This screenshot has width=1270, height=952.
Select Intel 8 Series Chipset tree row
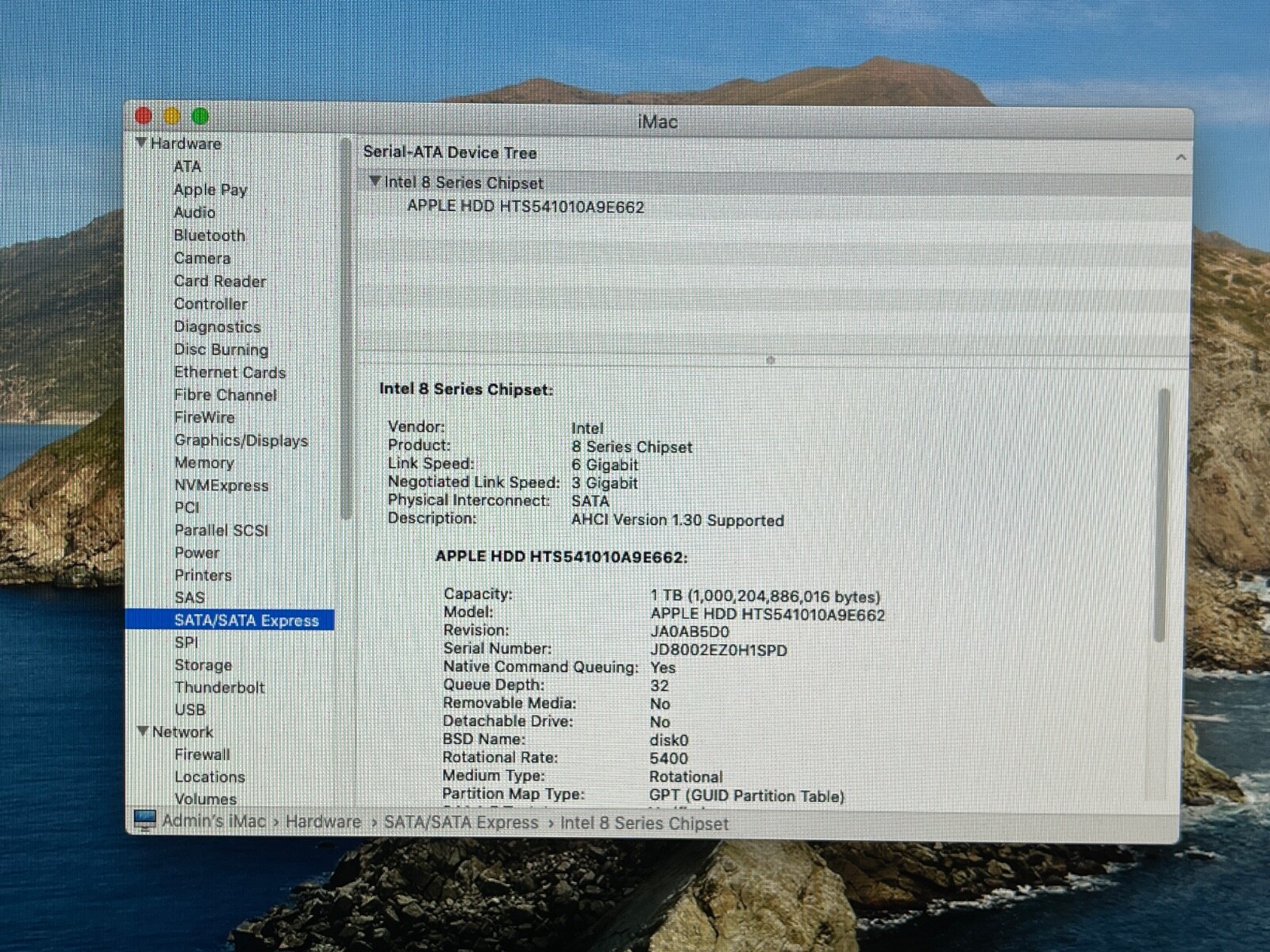pos(774,183)
